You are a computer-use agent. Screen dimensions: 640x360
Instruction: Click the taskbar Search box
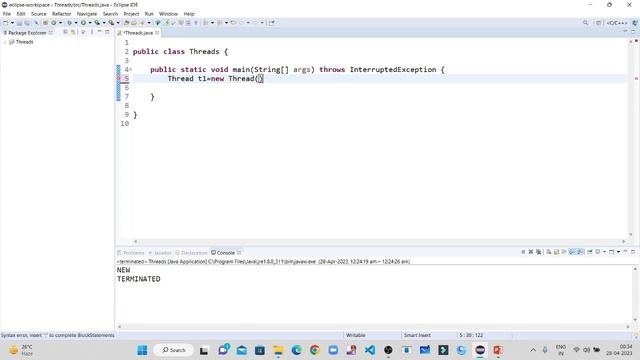pyautogui.click(x=174, y=350)
